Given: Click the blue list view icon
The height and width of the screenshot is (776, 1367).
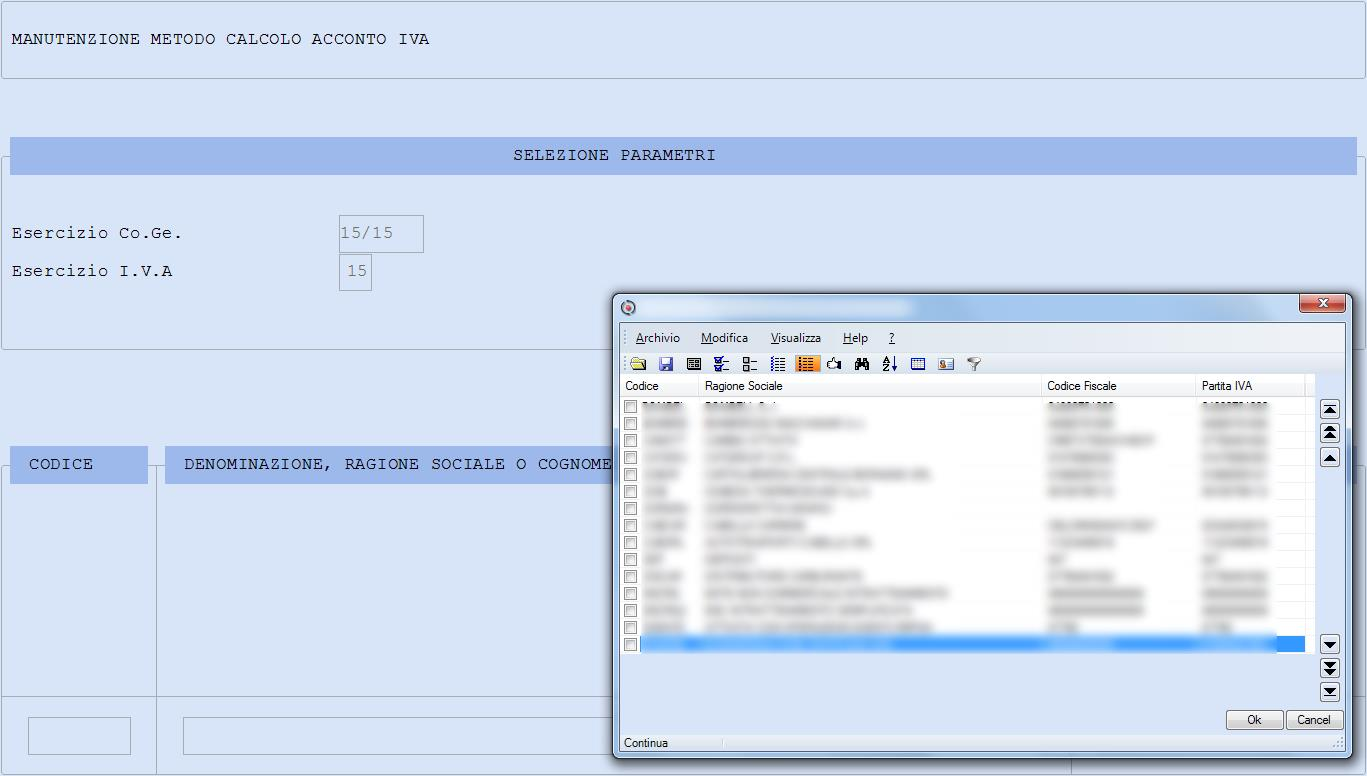Looking at the screenshot, I should [778, 364].
